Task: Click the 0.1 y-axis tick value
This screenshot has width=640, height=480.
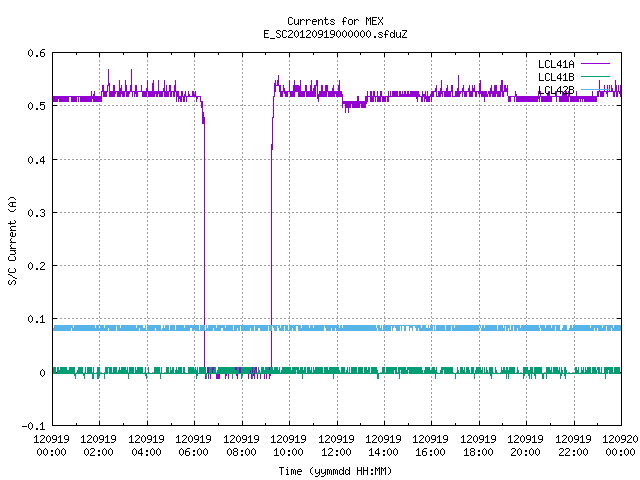Action: (x=36, y=319)
